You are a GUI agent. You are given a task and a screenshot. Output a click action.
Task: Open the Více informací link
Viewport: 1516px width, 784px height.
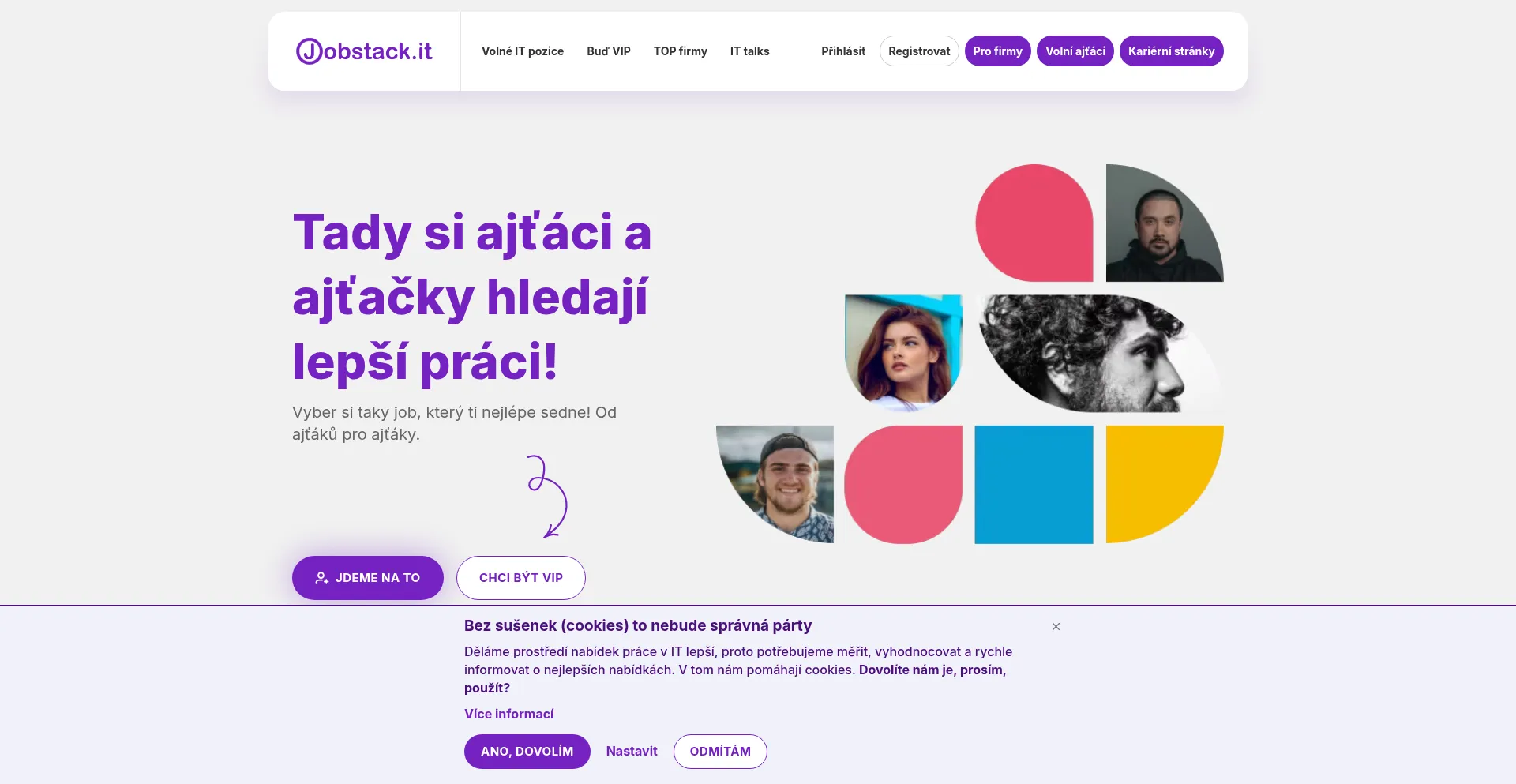508,714
